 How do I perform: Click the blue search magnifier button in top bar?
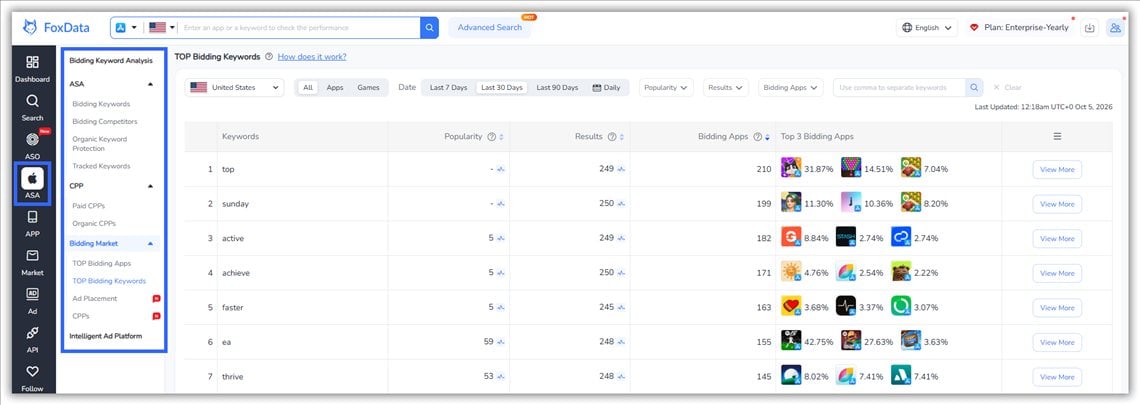tap(430, 28)
